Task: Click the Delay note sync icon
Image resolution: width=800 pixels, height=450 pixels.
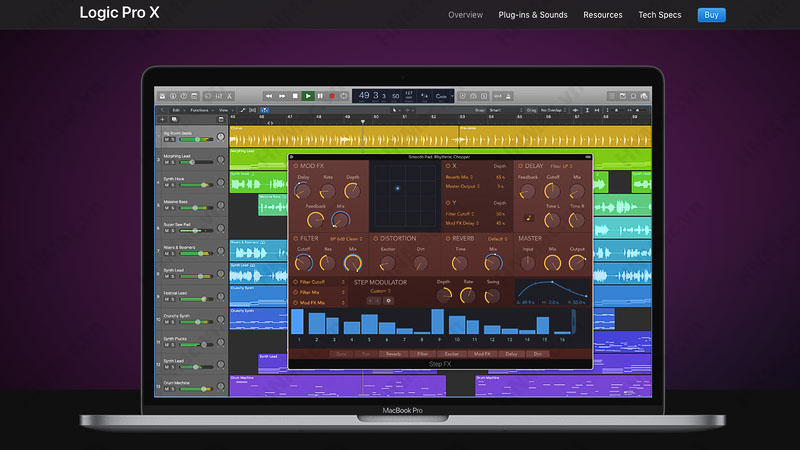Action: pyautogui.click(x=528, y=218)
